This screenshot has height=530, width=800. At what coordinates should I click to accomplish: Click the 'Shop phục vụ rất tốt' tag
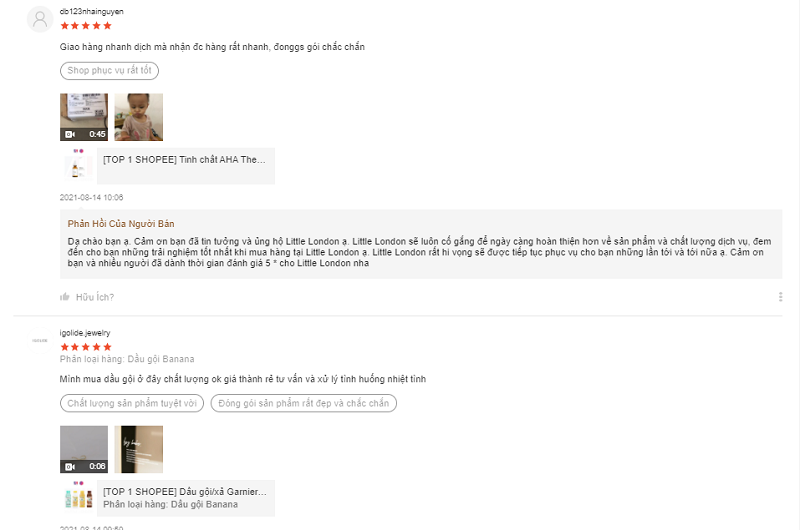(109, 70)
